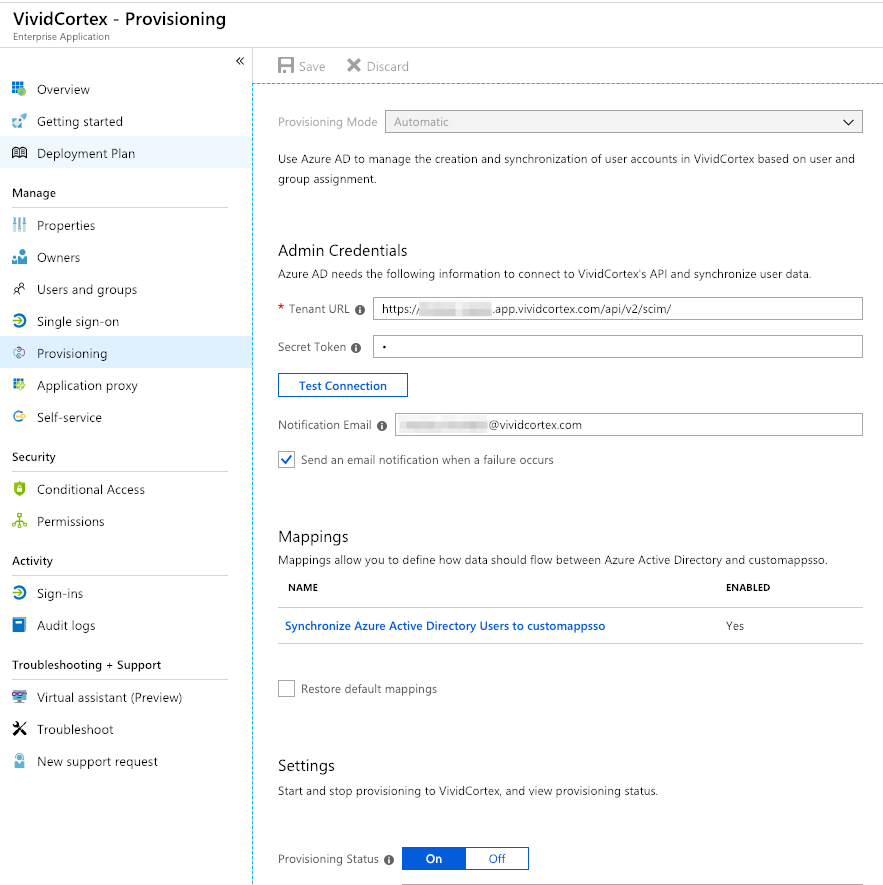
Task: Open Synchronize Azure AD Users mapping link
Action: (x=445, y=626)
